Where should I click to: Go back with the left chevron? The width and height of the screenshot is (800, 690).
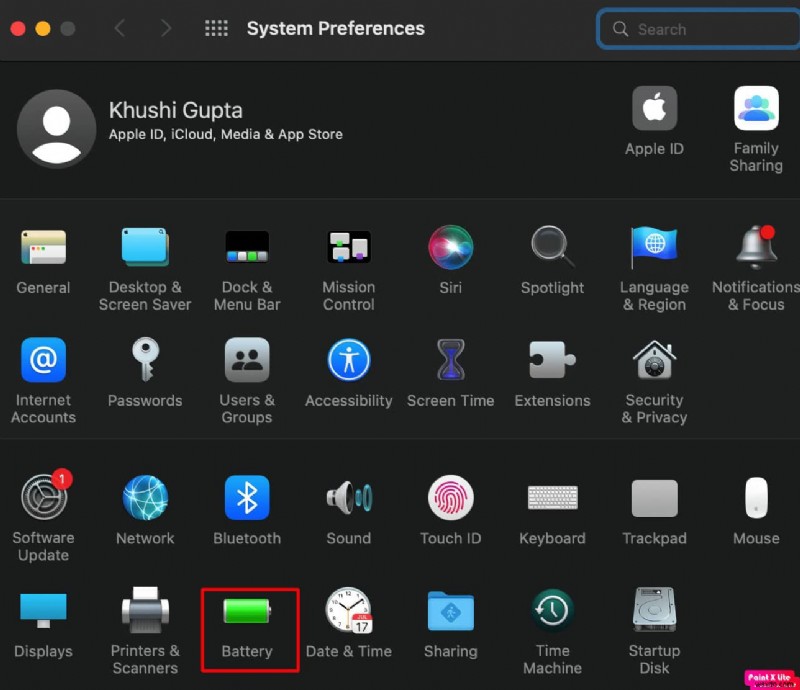(x=120, y=28)
